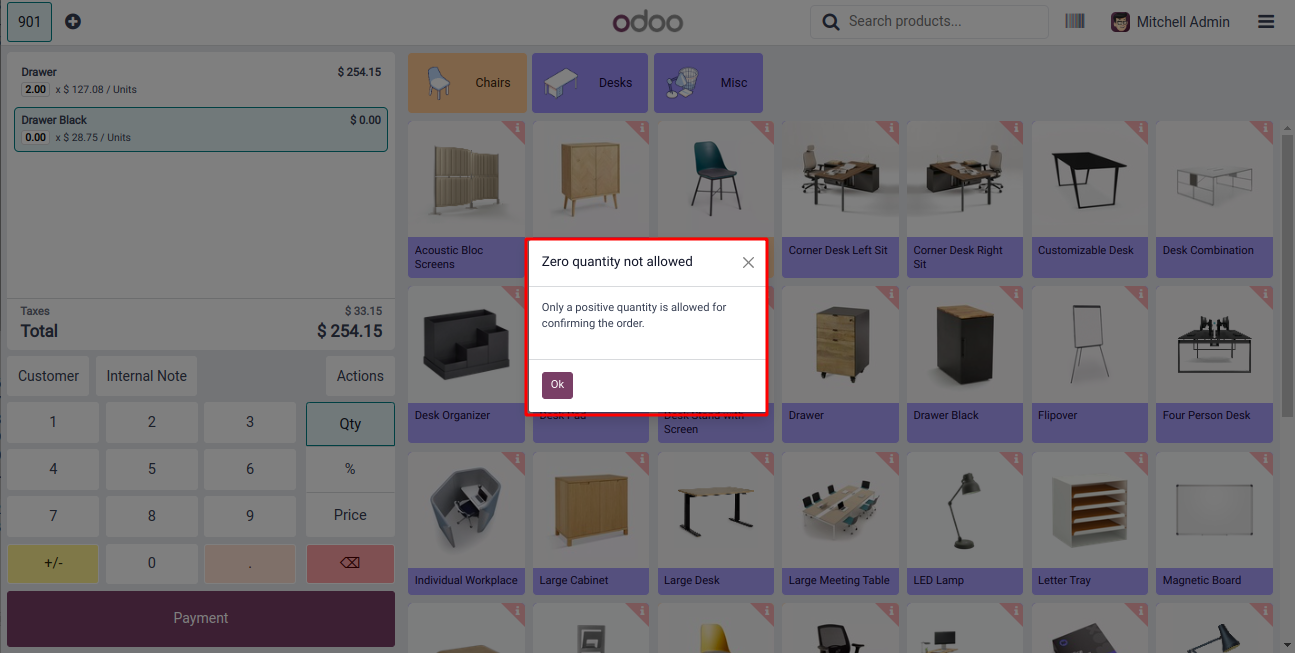
Task: Click info icon on Customizable Desk
Action: pos(1140,130)
